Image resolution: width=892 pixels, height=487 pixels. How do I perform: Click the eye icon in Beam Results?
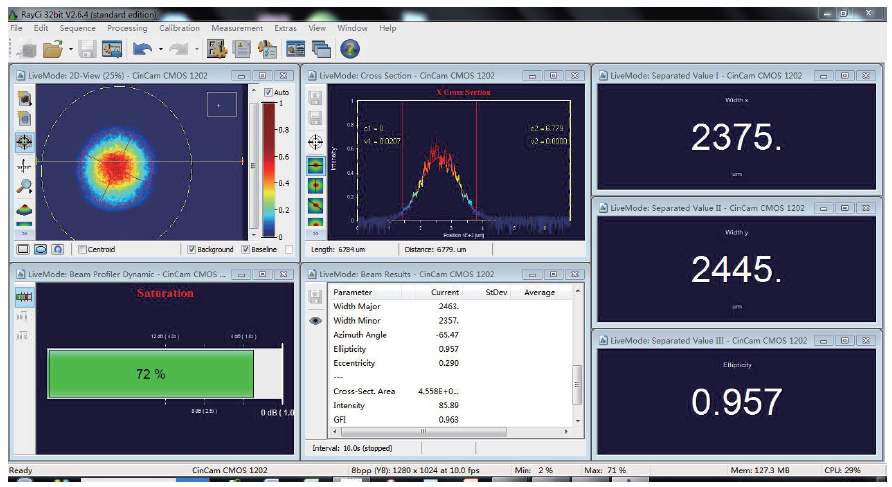315,321
